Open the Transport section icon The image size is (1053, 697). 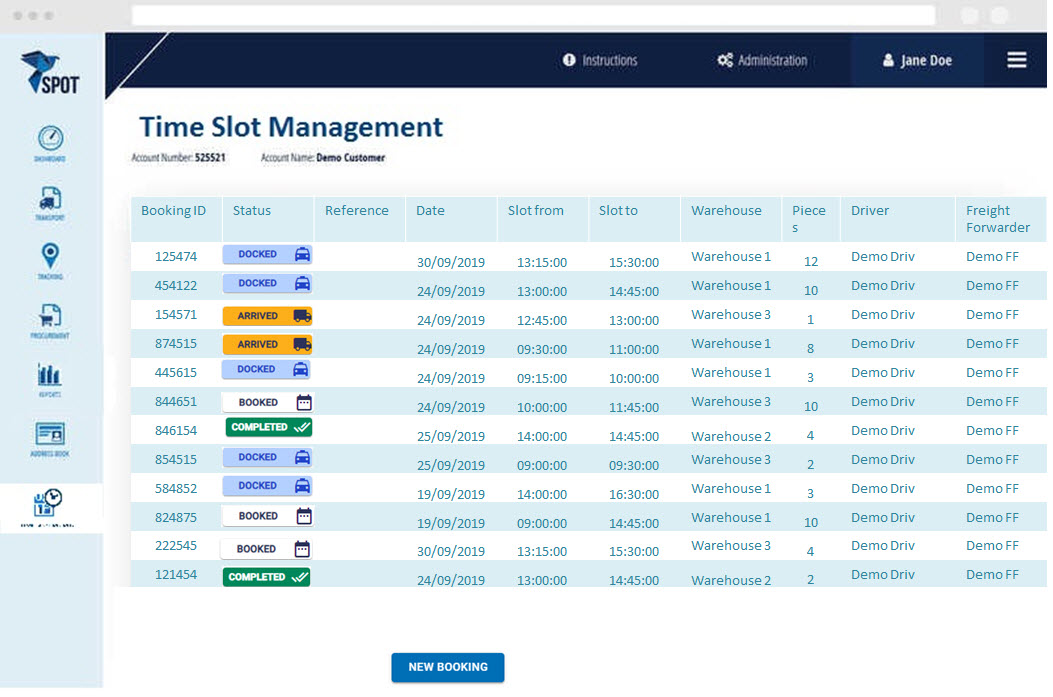coord(51,200)
